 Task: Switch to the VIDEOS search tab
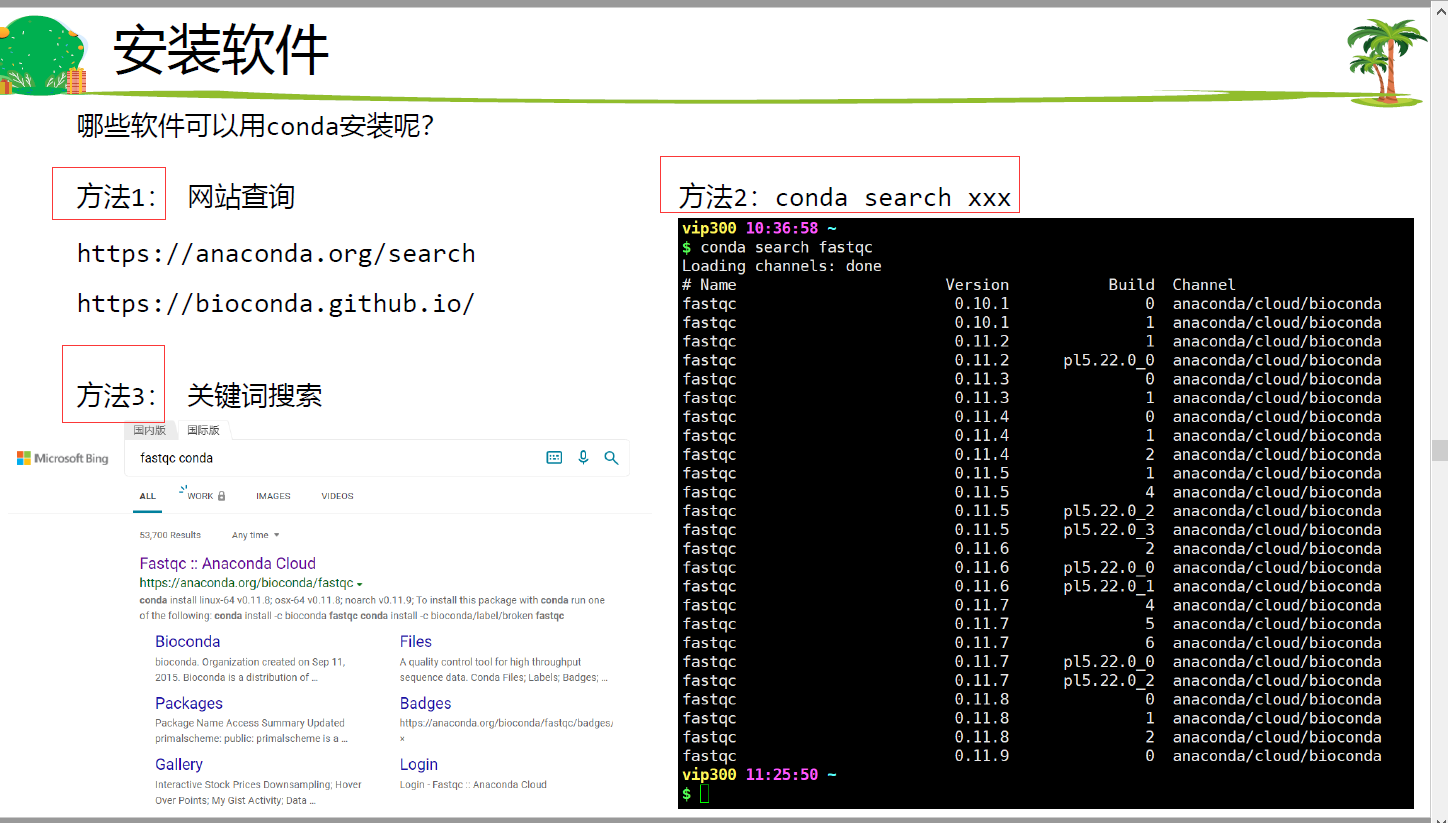point(337,495)
